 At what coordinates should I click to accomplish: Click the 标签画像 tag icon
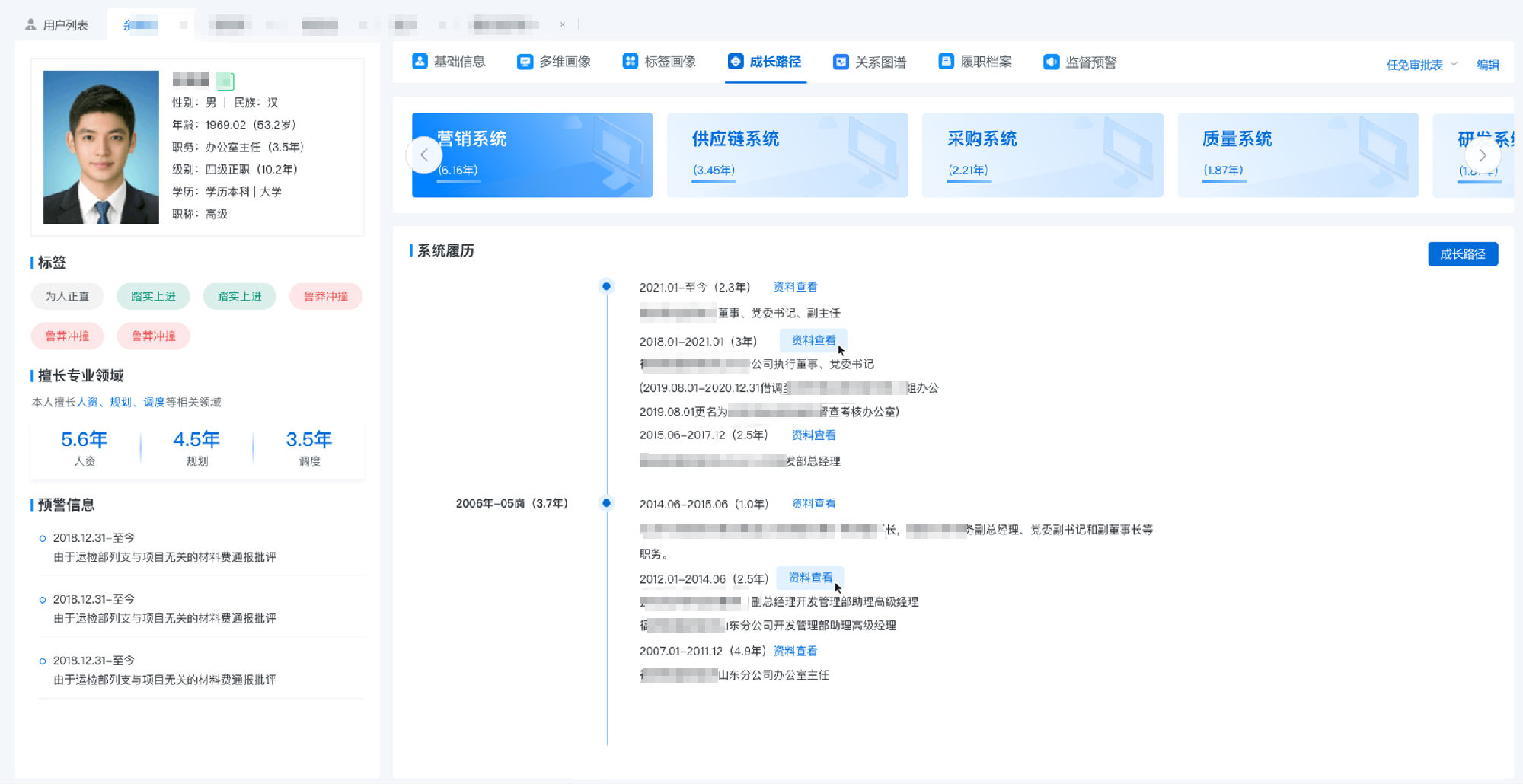(x=629, y=61)
